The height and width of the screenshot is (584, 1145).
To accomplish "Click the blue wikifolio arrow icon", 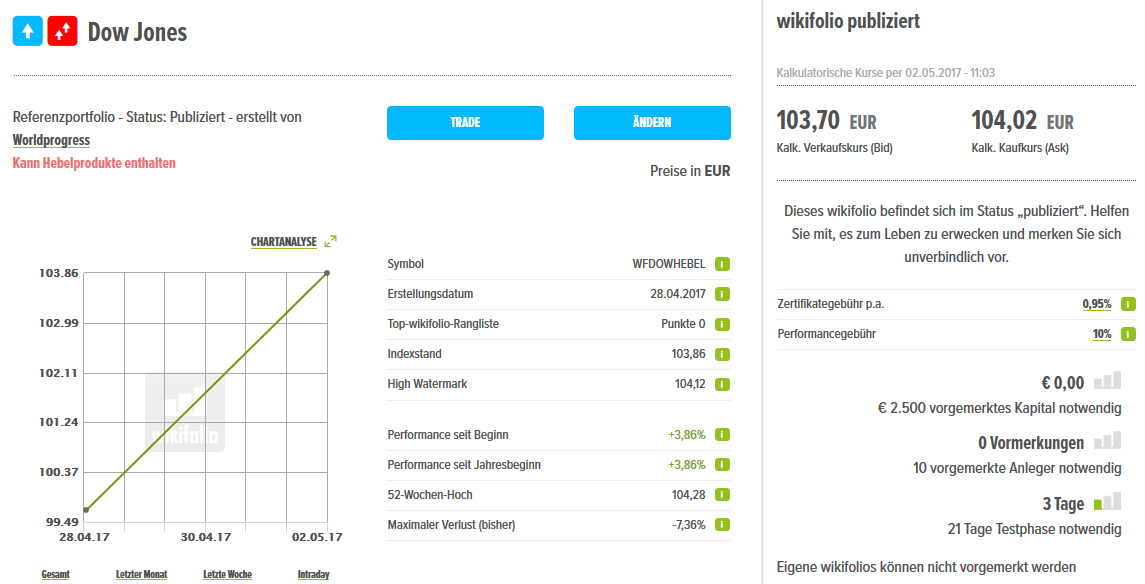I will point(27,30).
